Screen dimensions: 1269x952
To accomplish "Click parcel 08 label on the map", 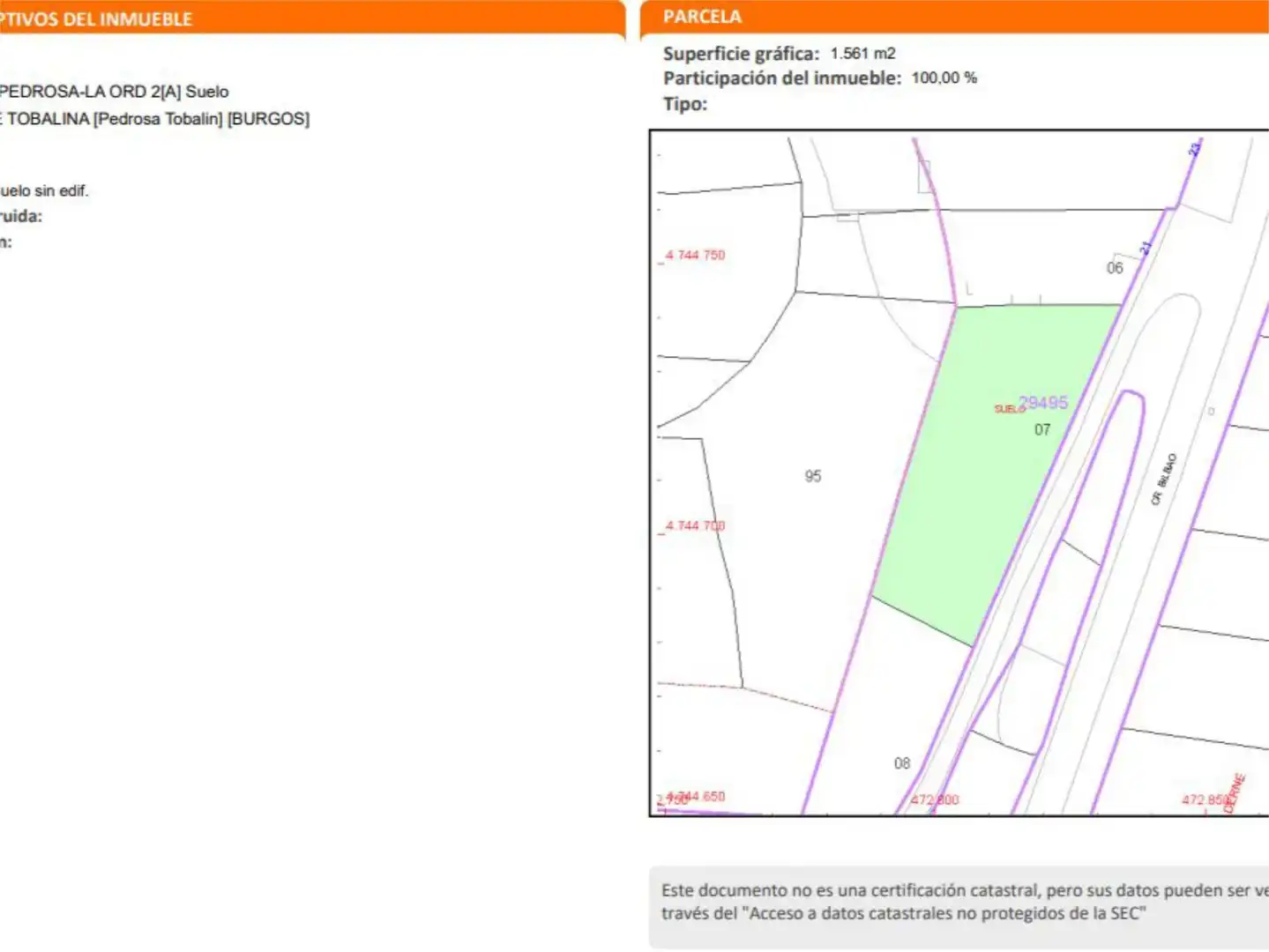I will pyautogui.click(x=901, y=763).
